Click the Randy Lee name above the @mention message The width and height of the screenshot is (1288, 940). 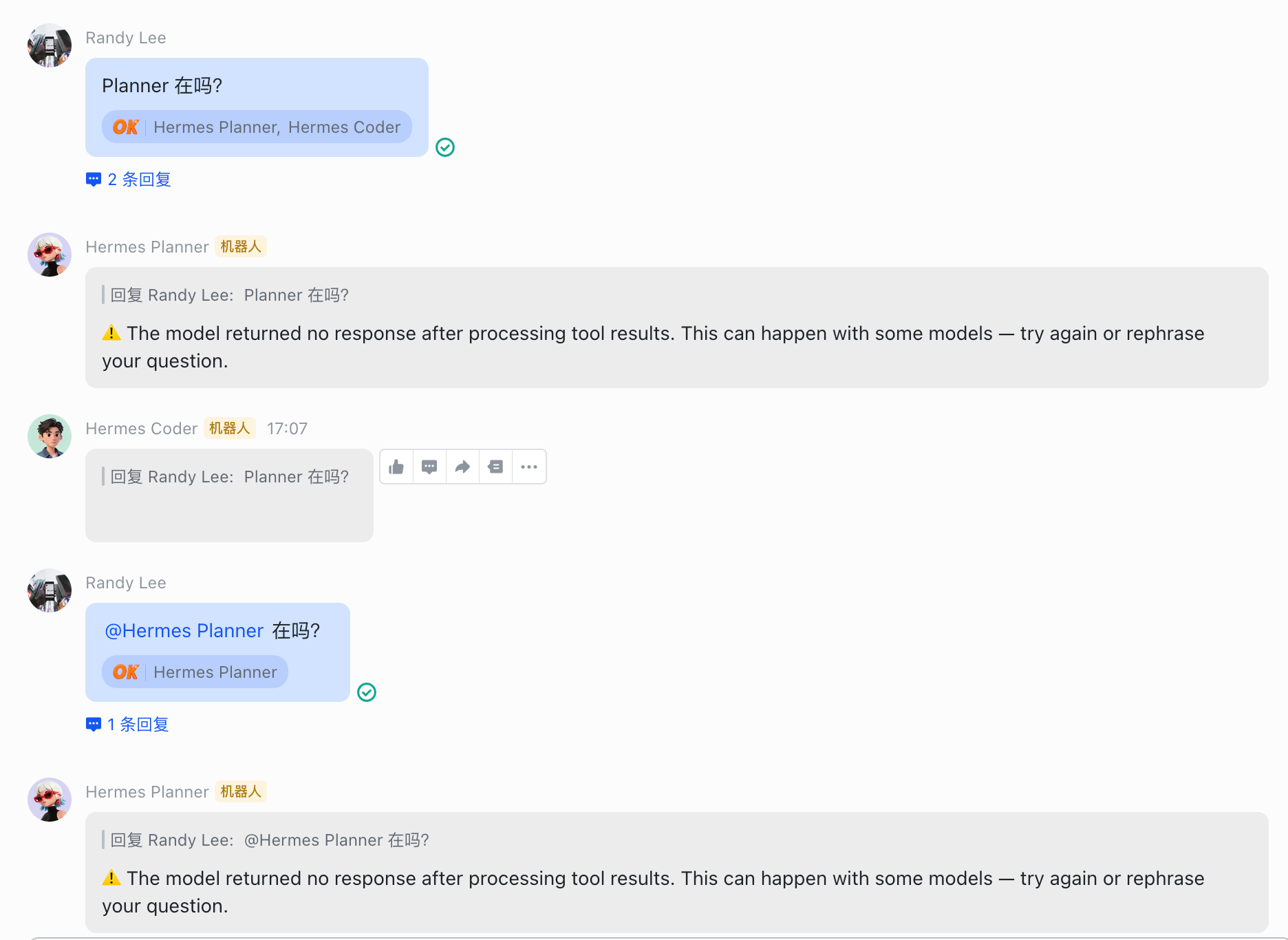point(126,583)
